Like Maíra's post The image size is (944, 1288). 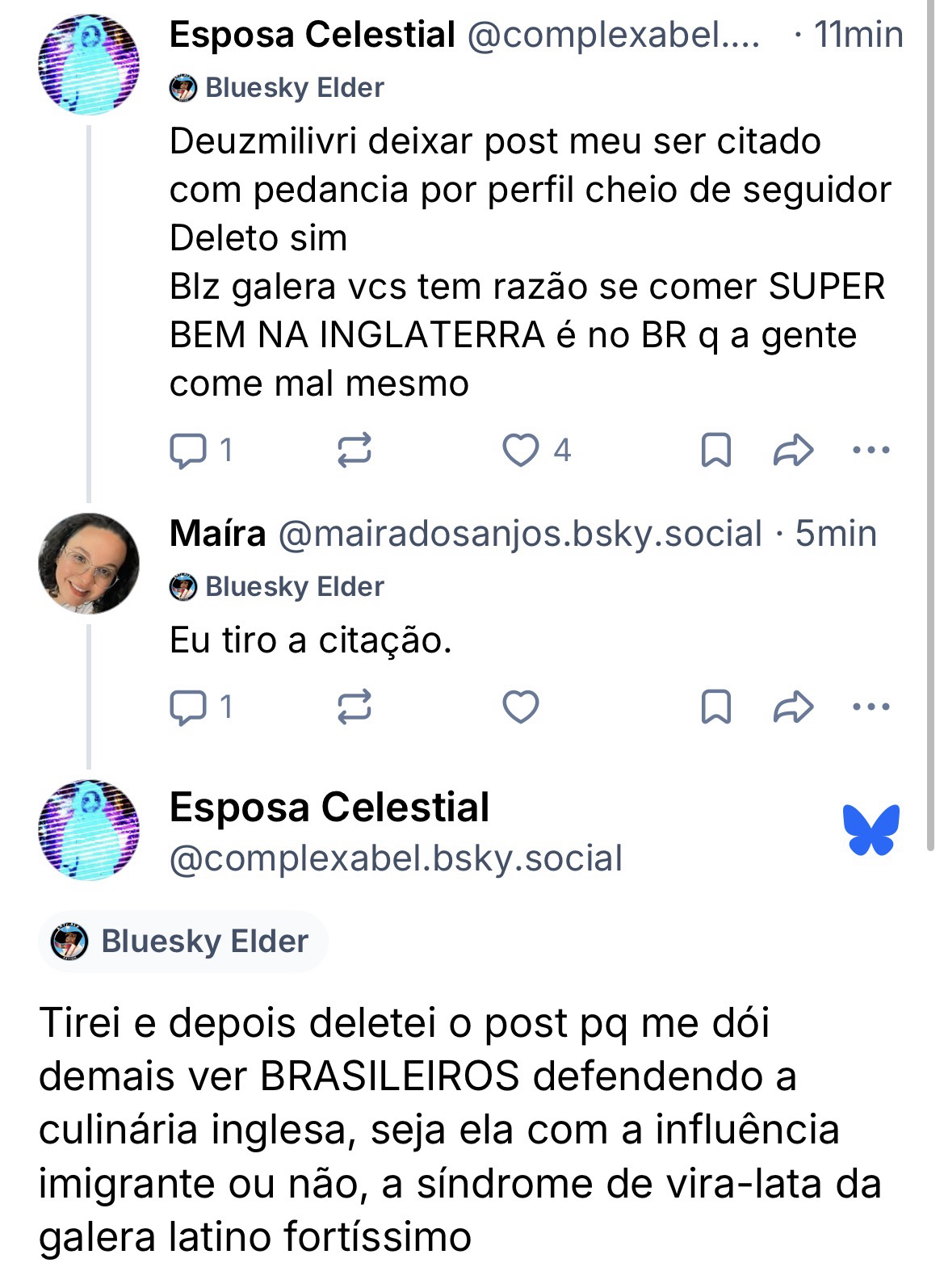click(x=520, y=707)
